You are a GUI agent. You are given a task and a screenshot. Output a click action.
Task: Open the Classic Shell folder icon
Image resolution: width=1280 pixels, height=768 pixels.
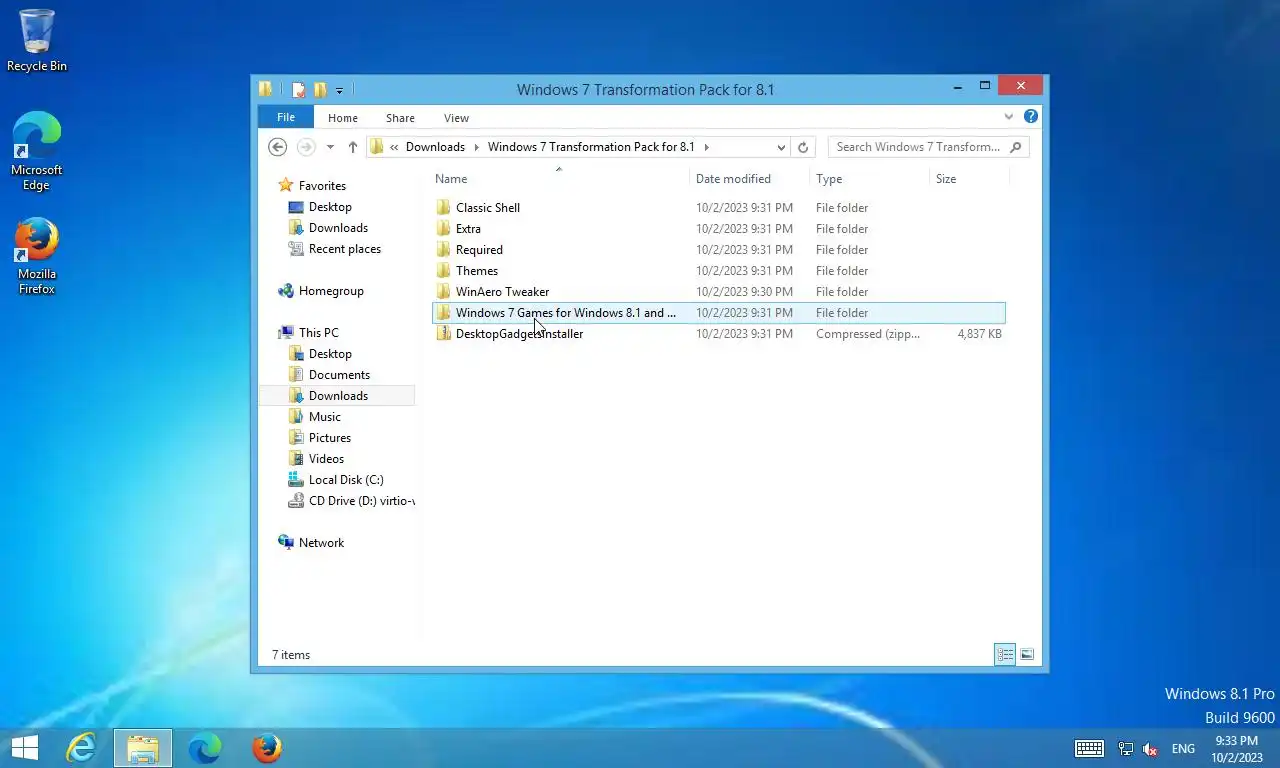point(444,208)
